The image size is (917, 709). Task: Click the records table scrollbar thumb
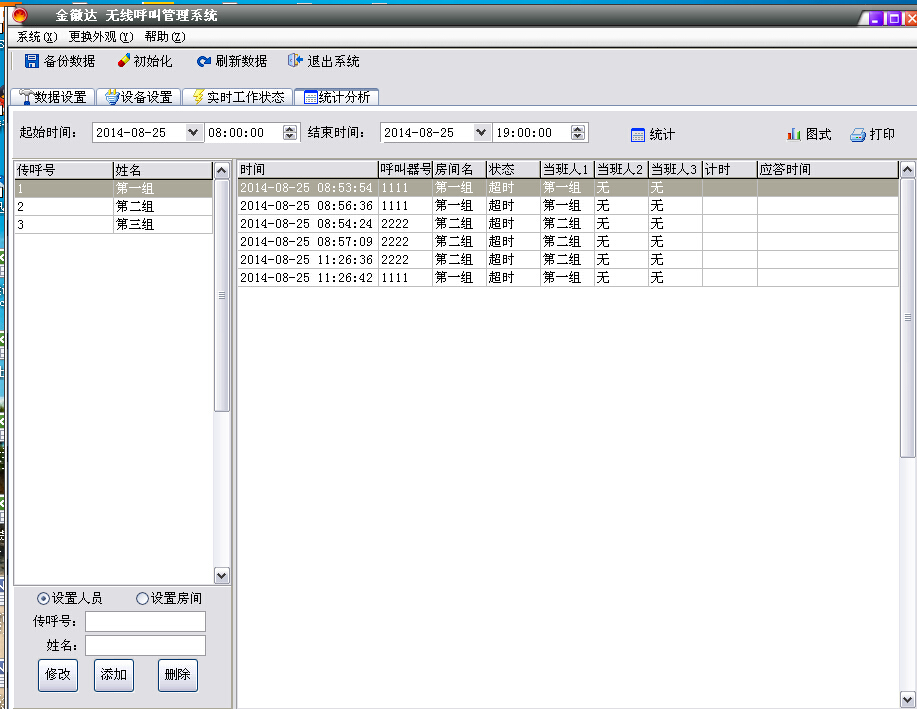(908, 318)
